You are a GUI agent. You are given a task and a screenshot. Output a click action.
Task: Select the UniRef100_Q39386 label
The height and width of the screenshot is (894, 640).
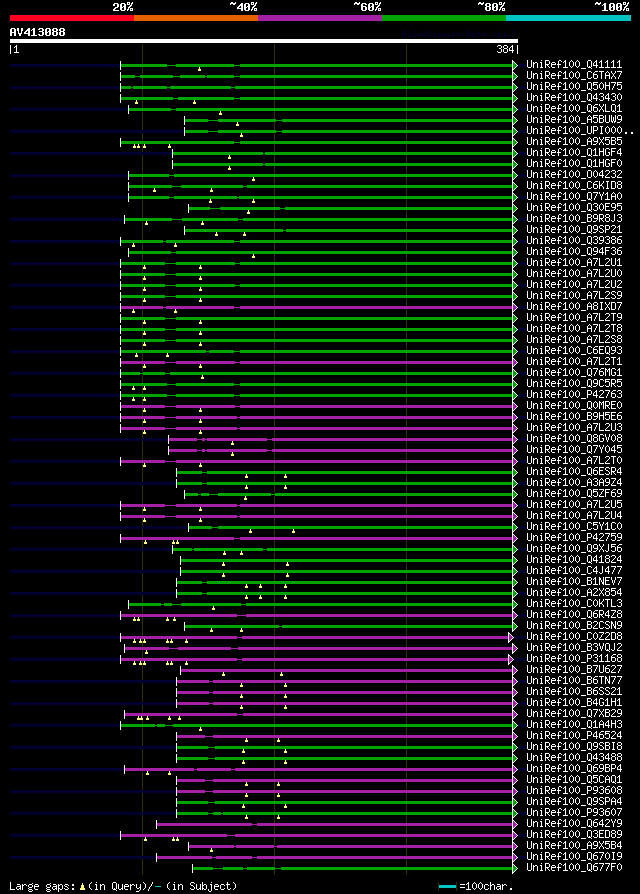pyautogui.click(x=574, y=241)
